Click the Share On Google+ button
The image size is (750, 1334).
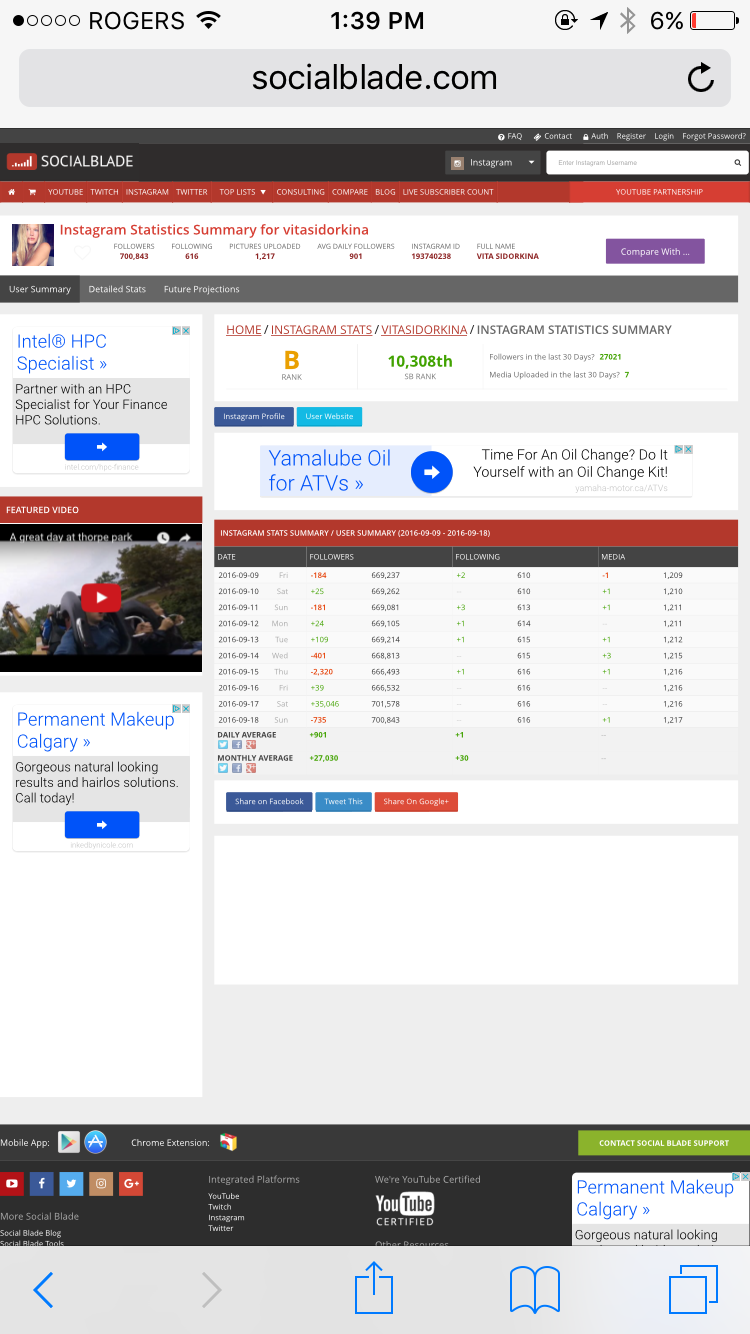(x=416, y=801)
